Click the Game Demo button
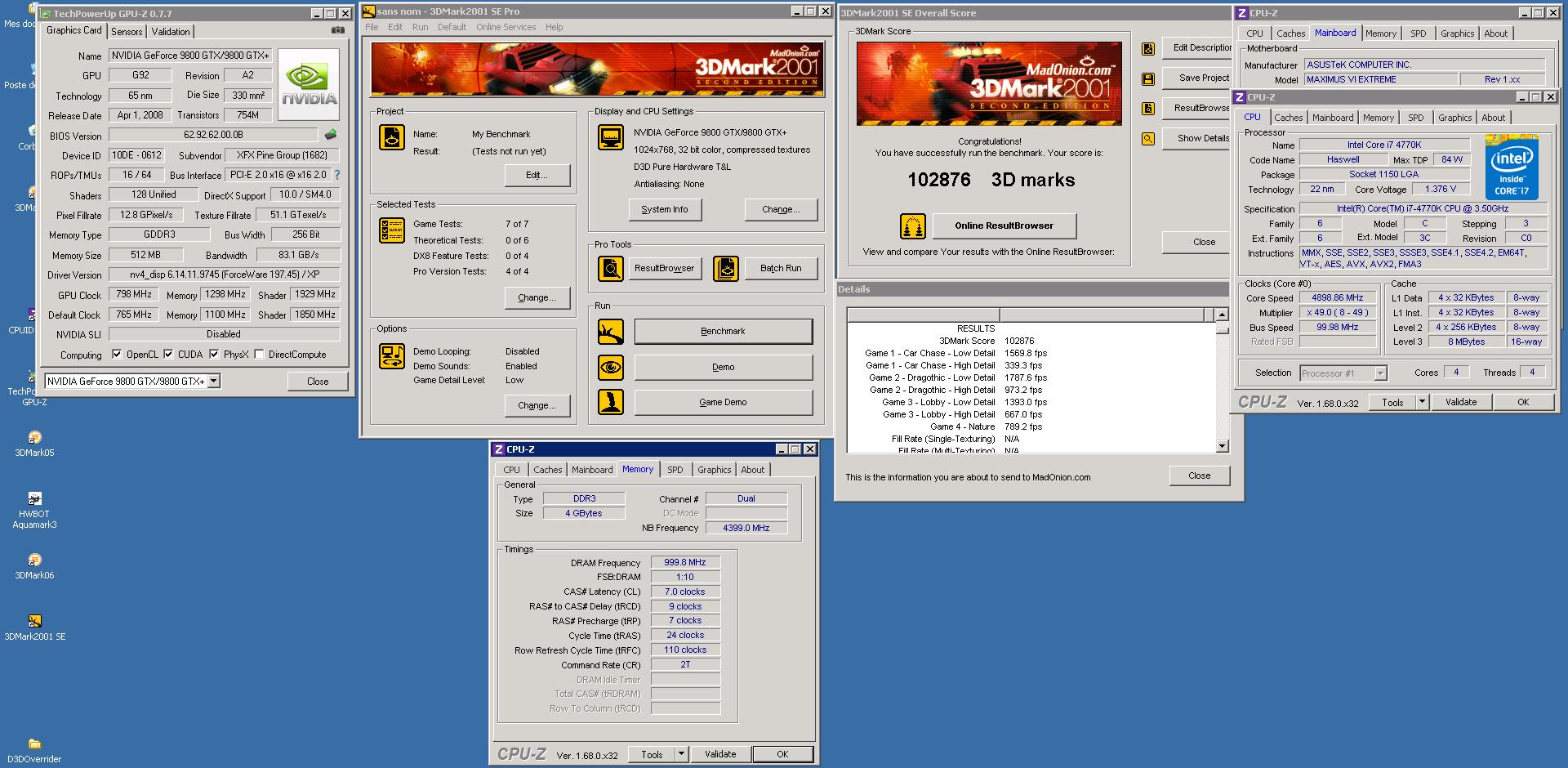 click(723, 402)
